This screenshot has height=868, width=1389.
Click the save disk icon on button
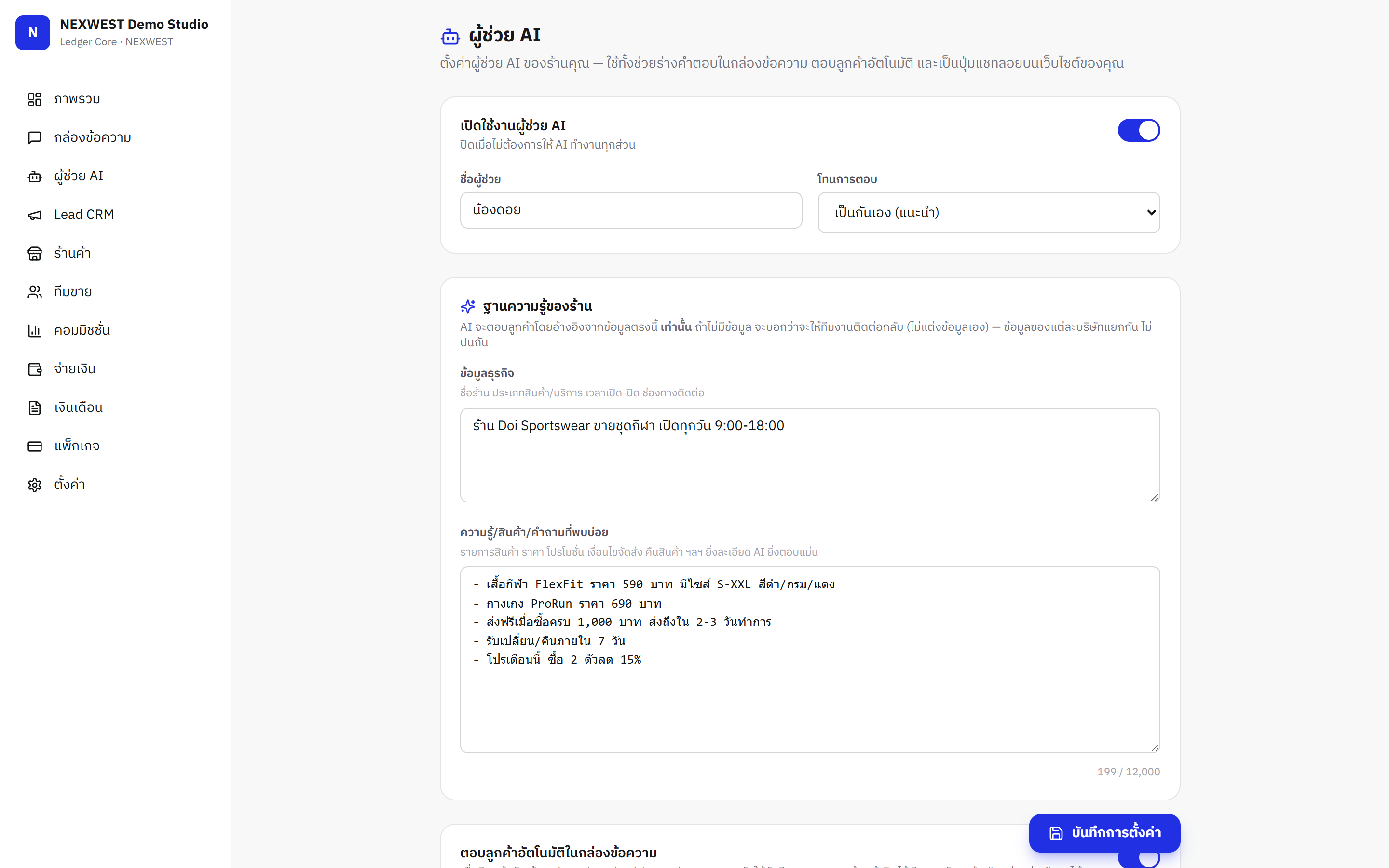1056,833
